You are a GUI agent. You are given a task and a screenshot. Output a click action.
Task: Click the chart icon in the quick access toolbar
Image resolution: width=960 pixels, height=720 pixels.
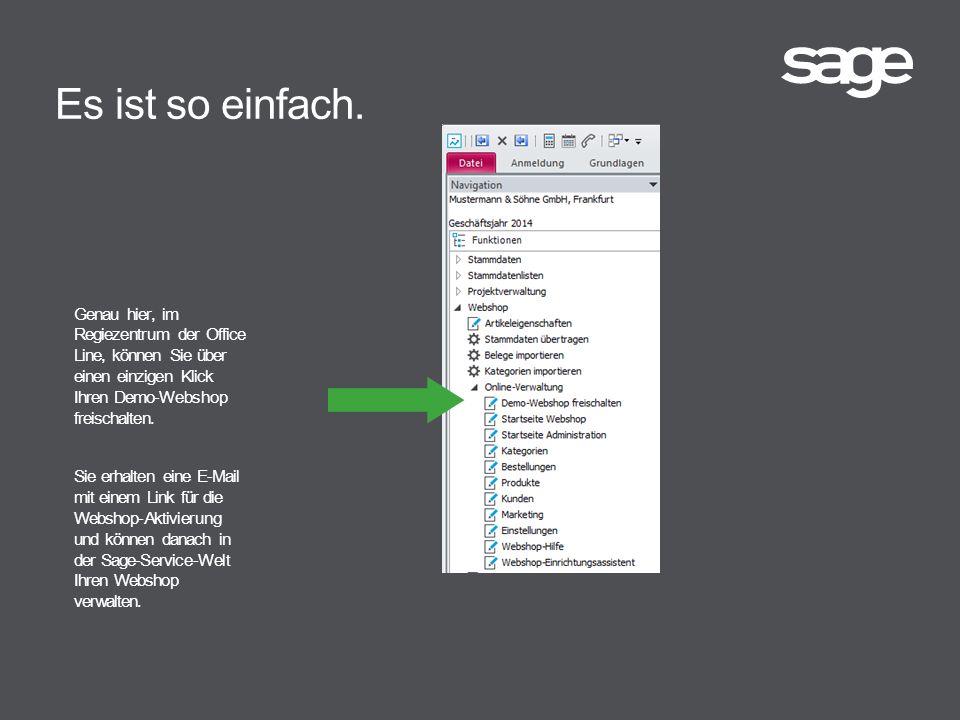click(454, 141)
